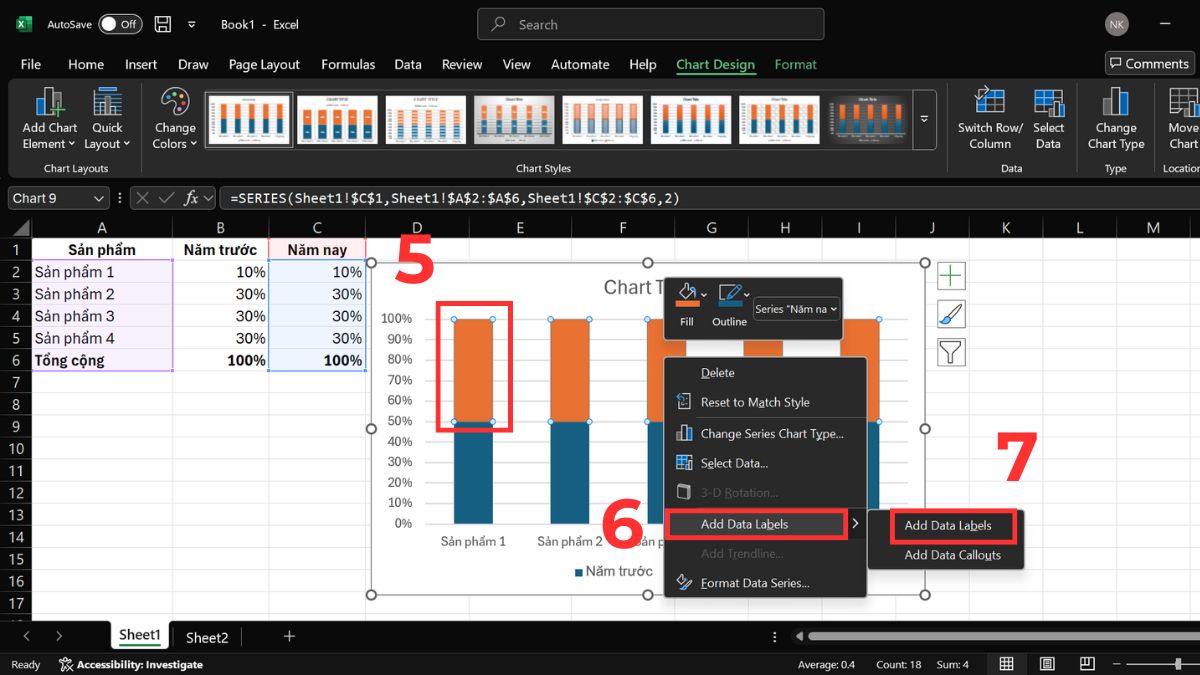Open the Quick Layout tool
The width and height of the screenshot is (1200, 675).
(x=107, y=104)
